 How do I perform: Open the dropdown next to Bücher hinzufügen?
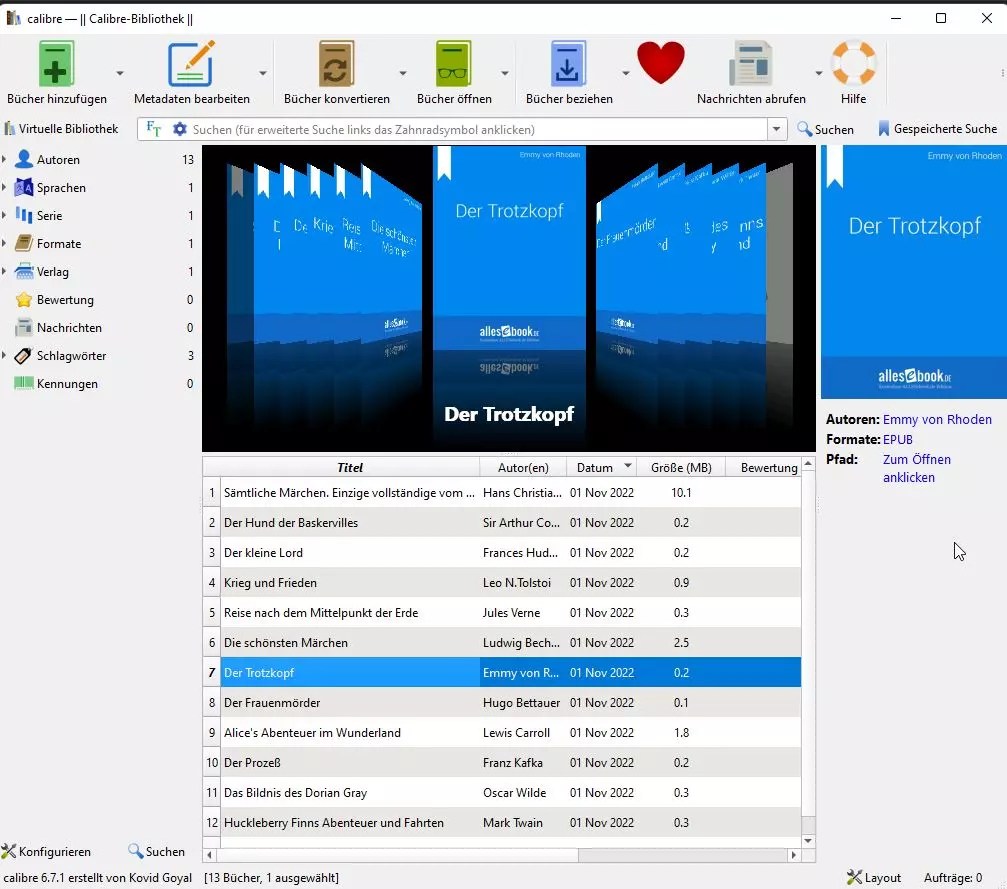click(118, 72)
